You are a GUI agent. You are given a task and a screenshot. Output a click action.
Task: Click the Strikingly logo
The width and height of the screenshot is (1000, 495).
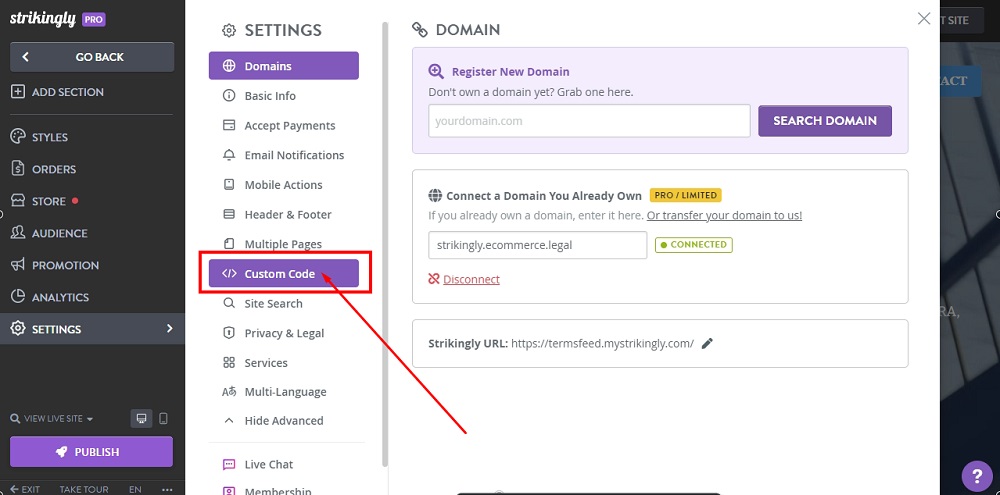point(42,19)
